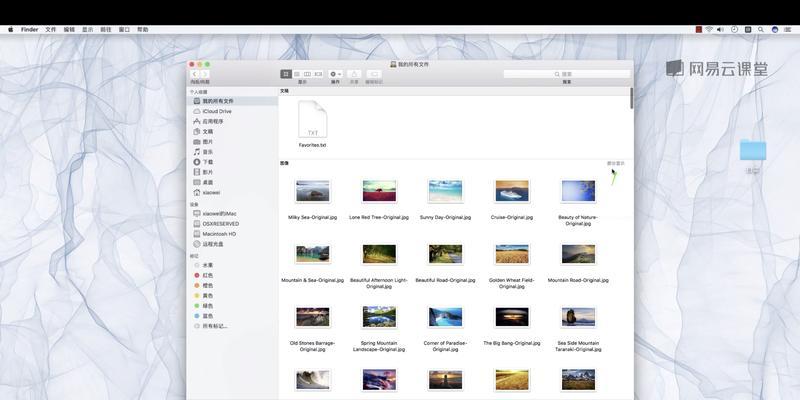Select Lone Red Tree-Original.jpg thumbnail
The image size is (800, 400).
379,191
